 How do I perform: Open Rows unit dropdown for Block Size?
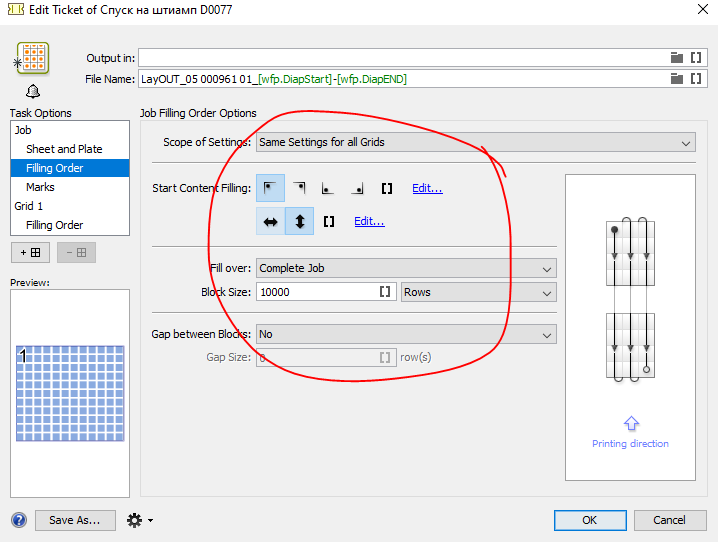pos(479,293)
